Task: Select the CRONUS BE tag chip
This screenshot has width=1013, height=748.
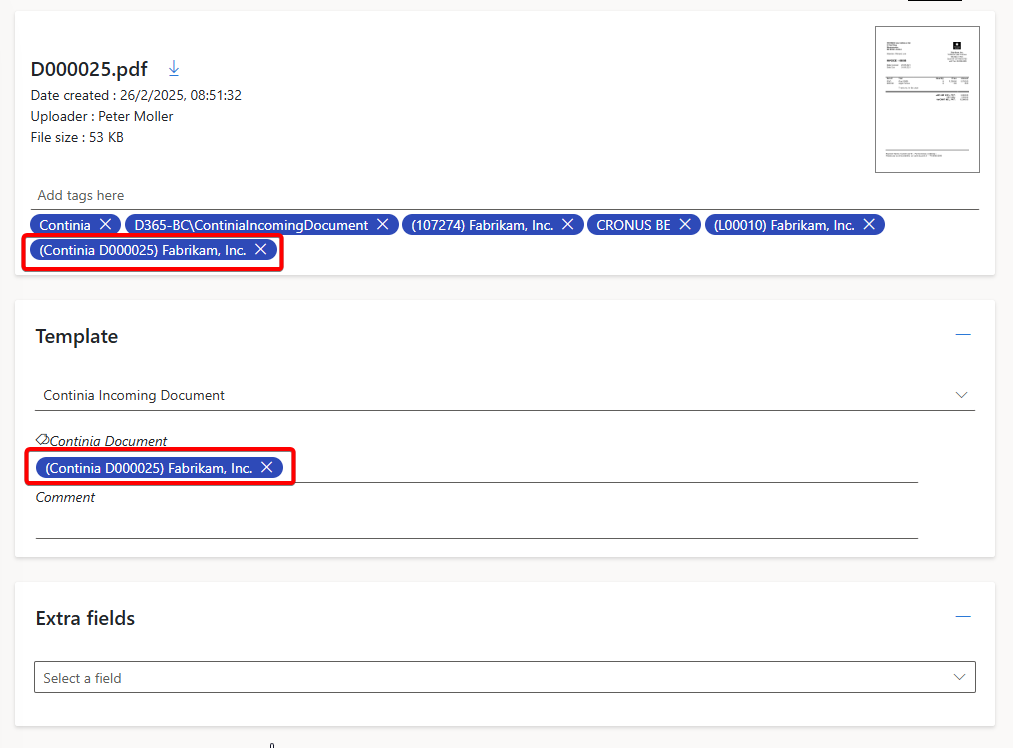Action: tap(633, 225)
